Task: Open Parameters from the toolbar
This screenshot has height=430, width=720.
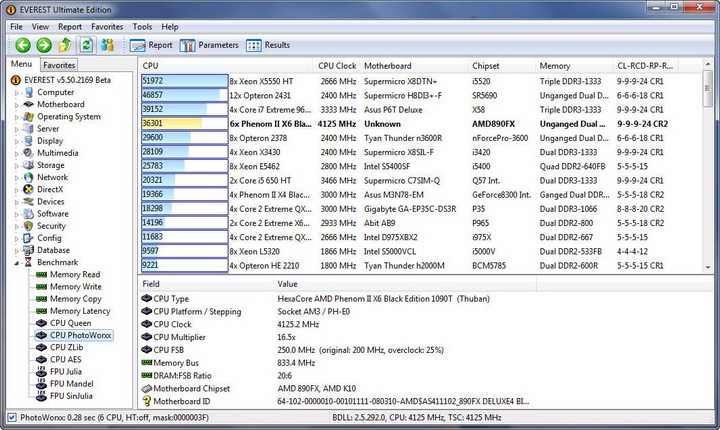Action: [x=209, y=45]
